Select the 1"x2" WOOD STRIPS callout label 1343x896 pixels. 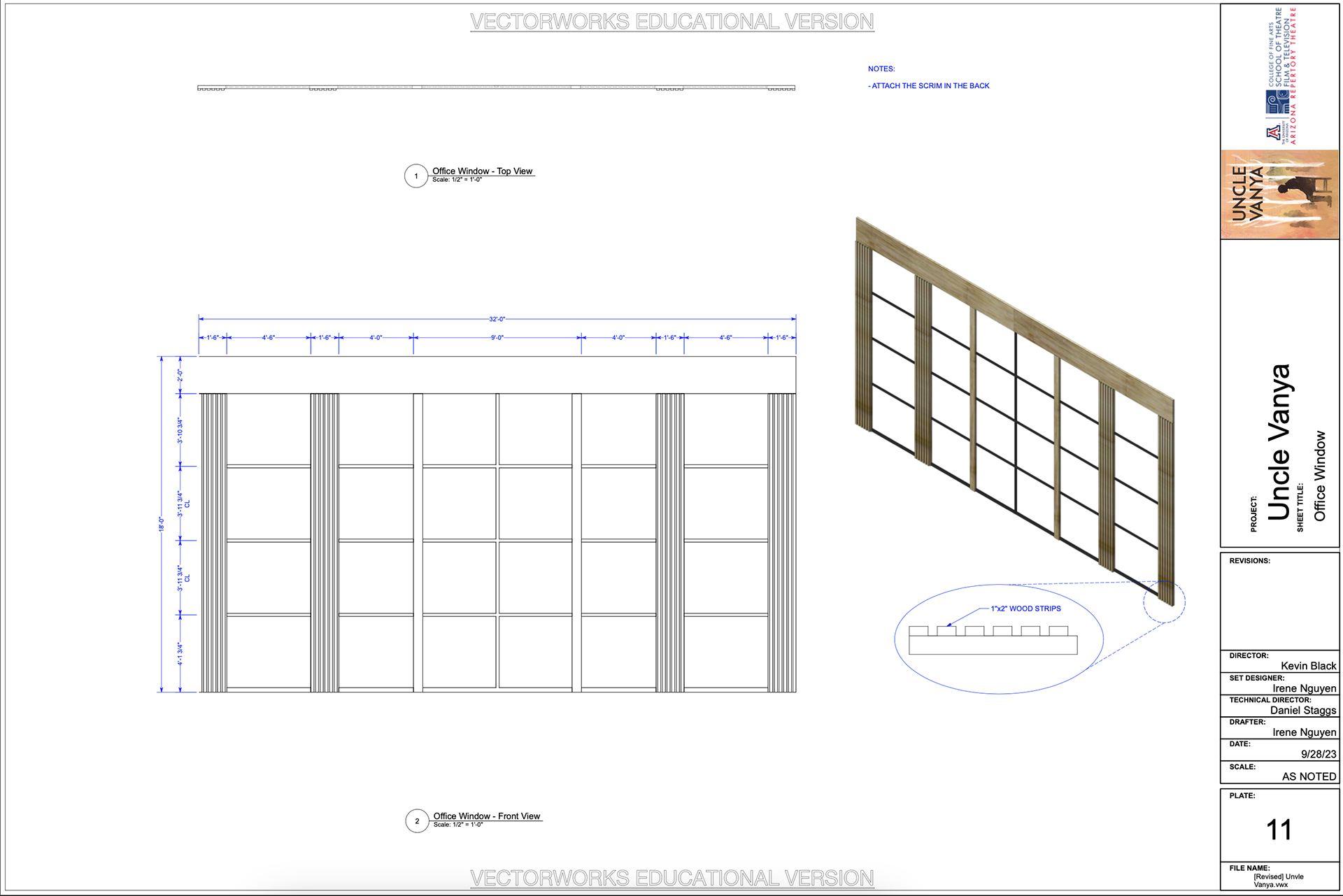point(1025,609)
